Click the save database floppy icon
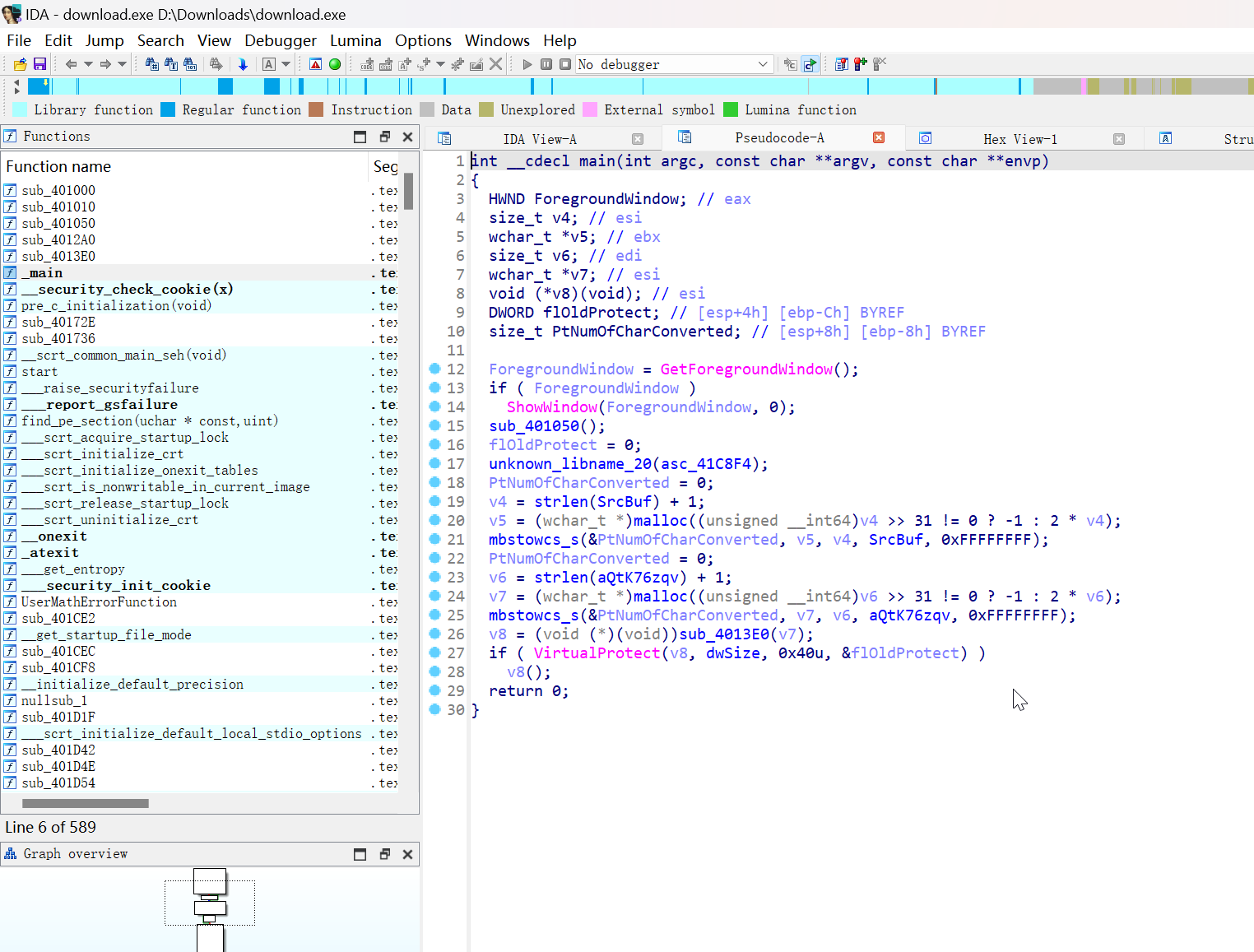This screenshot has height=952, width=1254. (39, 64)
